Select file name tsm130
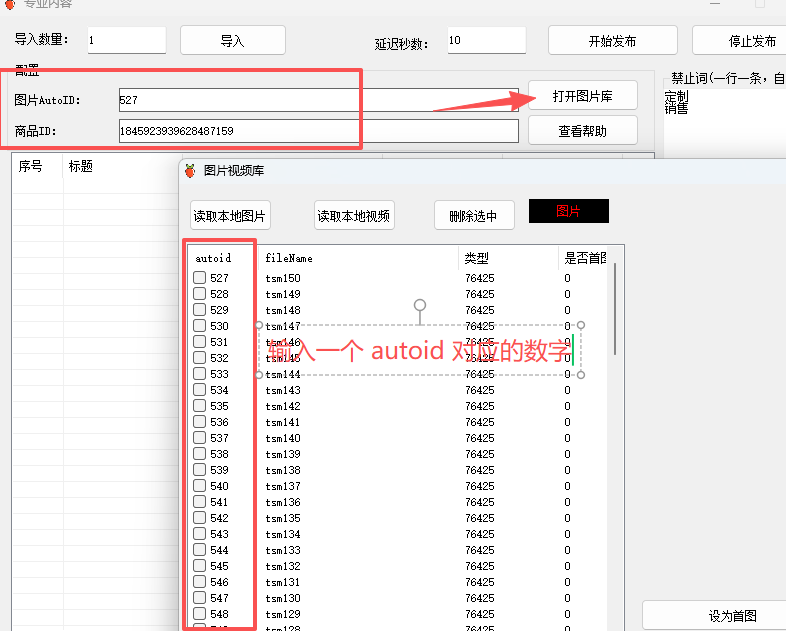 pyautogui.click(x=283, y=598)
